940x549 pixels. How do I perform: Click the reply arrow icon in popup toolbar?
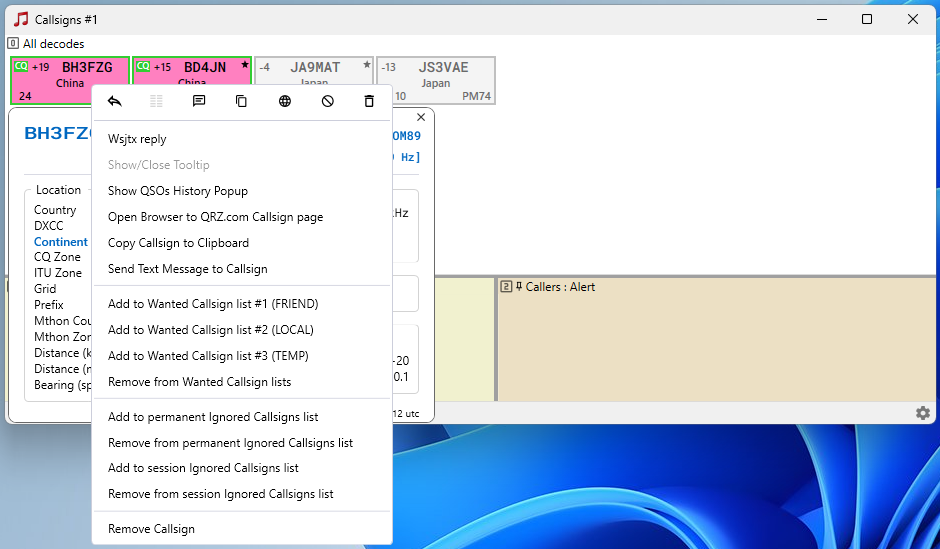point(115,101)
